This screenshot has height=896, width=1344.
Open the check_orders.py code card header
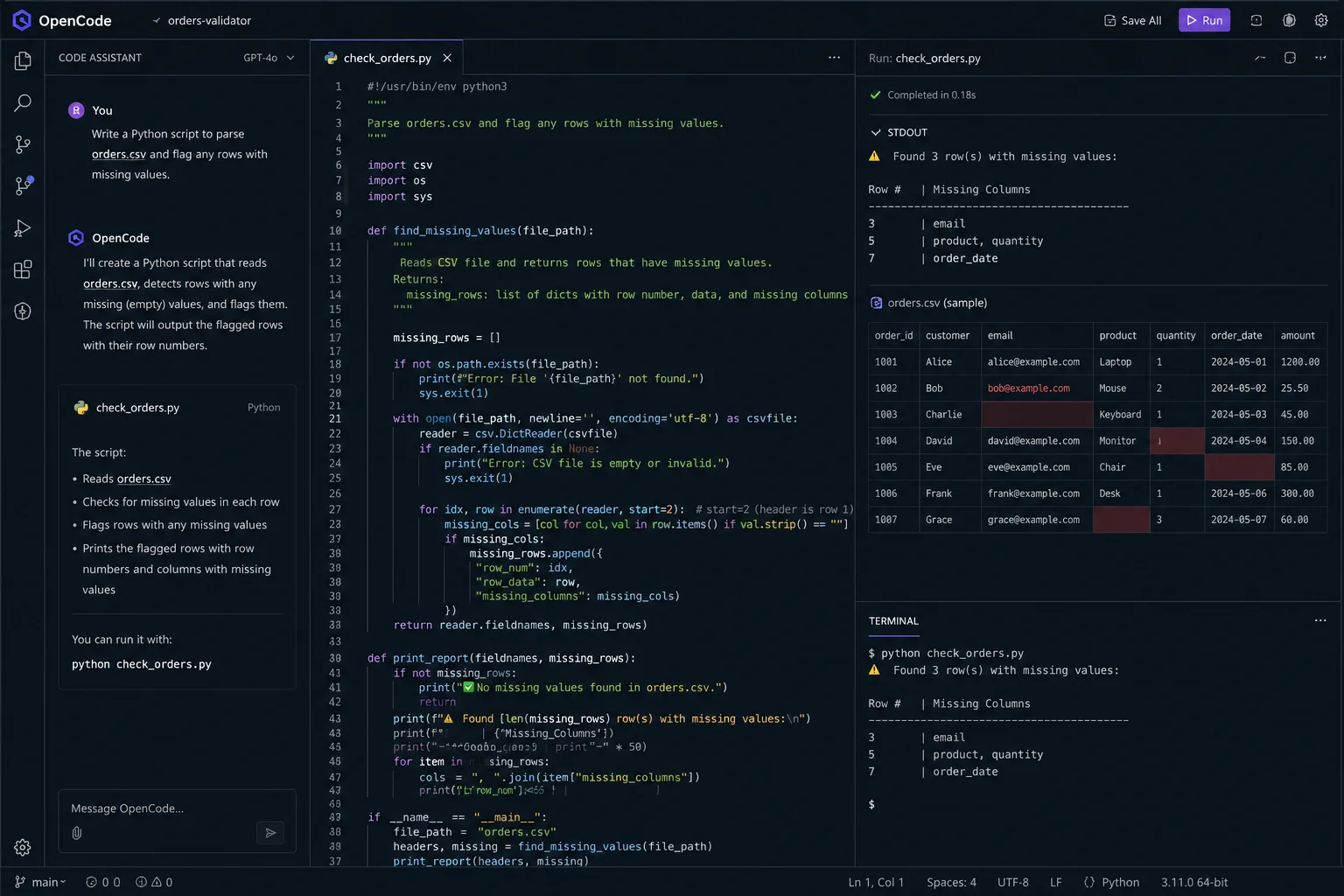tap(177, 408)
